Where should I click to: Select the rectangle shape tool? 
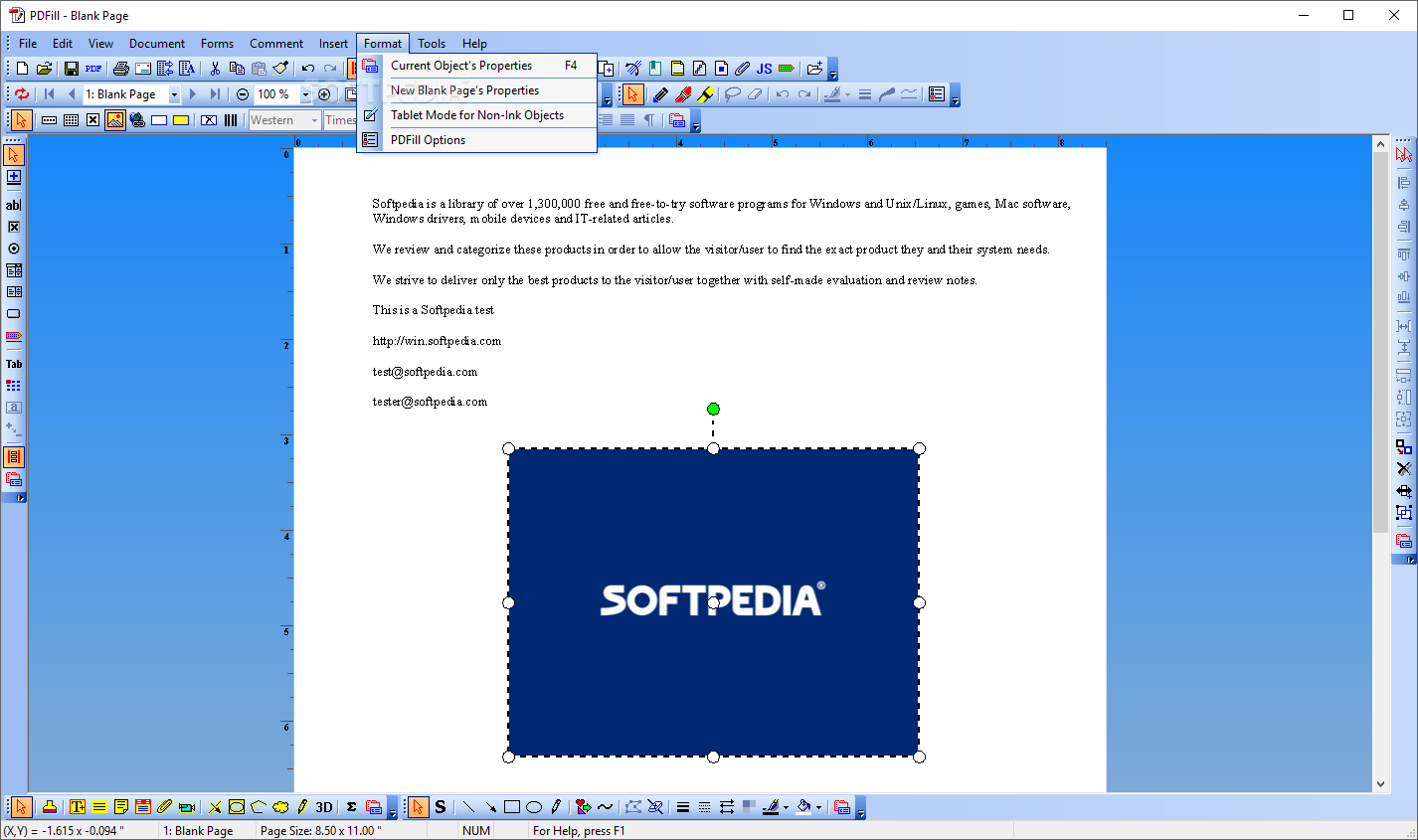tap(512, 807)
